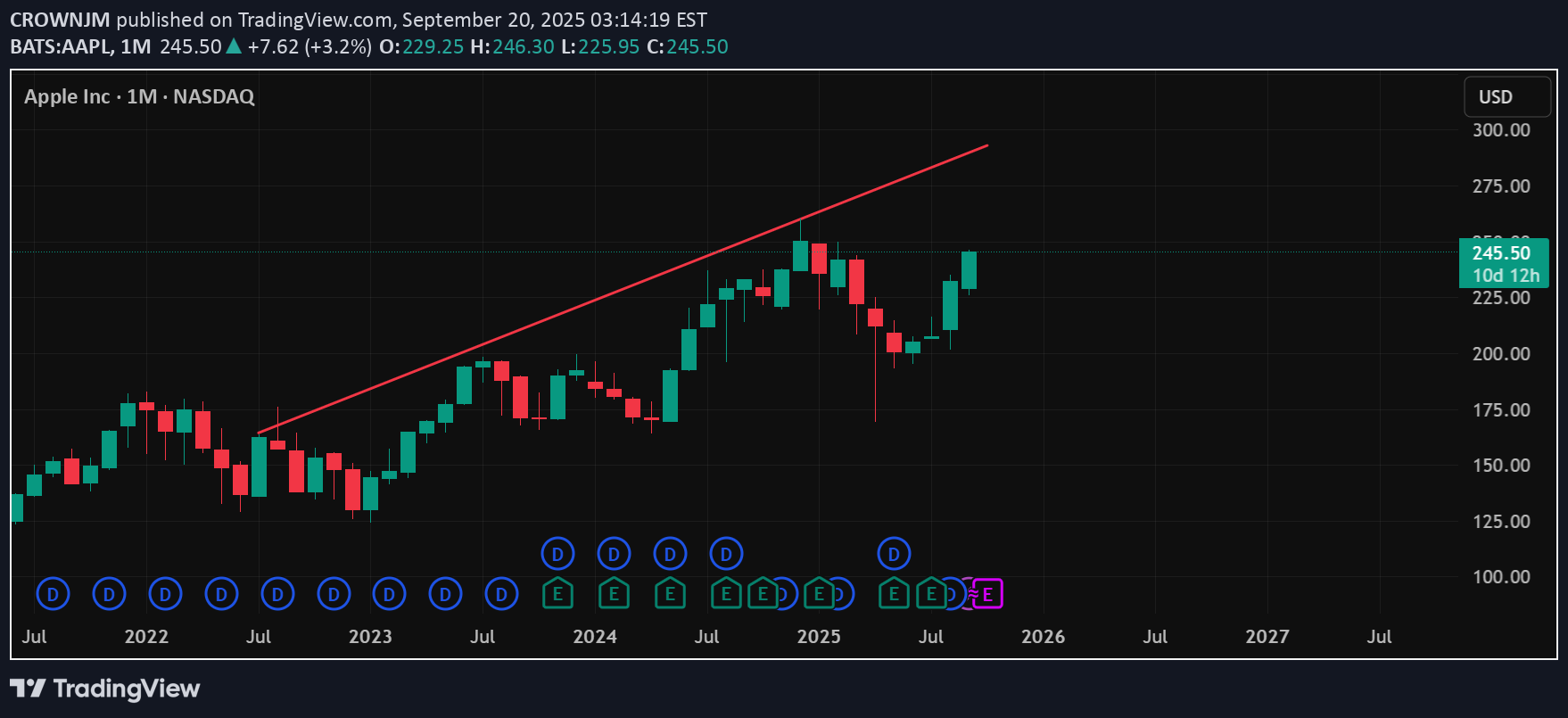Open the February 2024 upper-row dividend D marker
This screenshot has width=1568, height=718.
(614, 554)
